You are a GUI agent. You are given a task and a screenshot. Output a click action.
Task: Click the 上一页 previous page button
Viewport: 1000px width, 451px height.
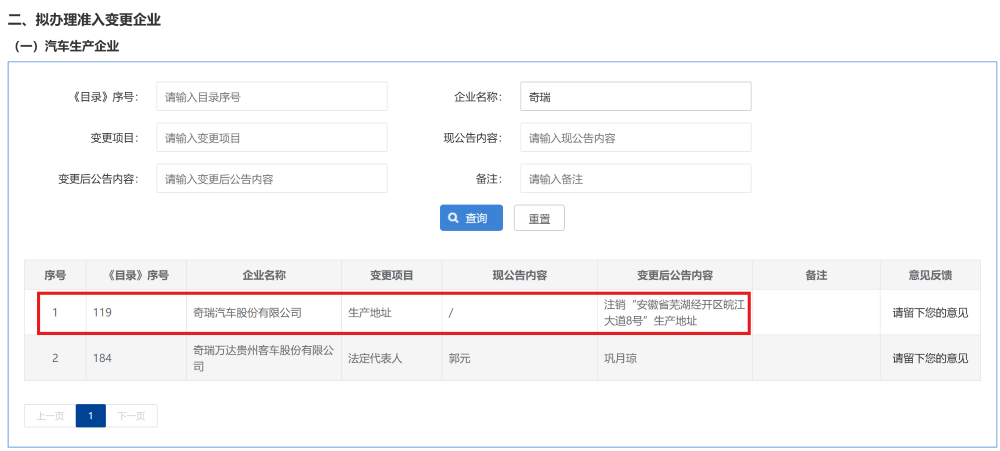(x=50, y=416)
